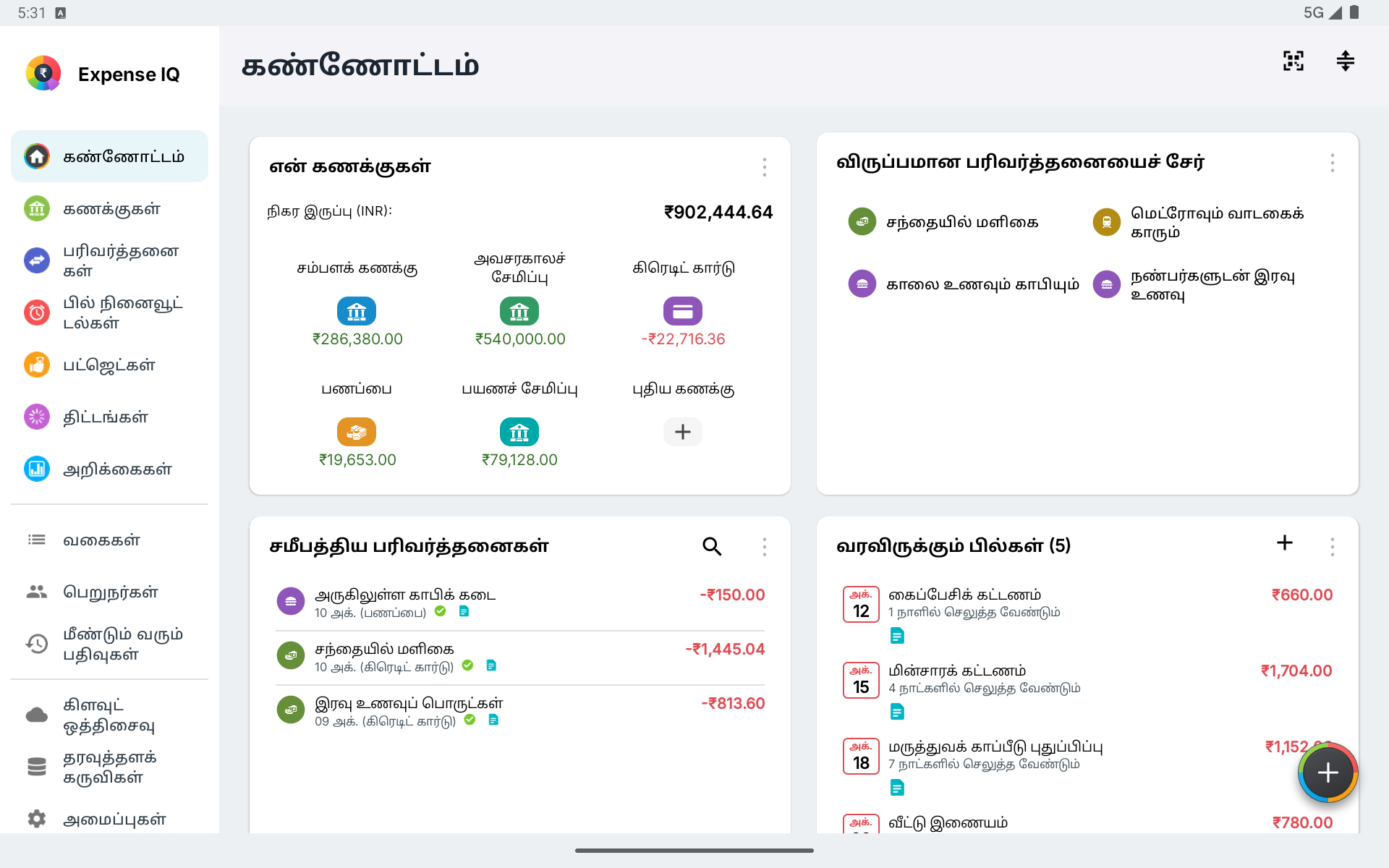This screenshot has width=1389, height=868.
Task: Tap note icon on -₹1,445.04 transaction
Action: (x=491, y=665)
